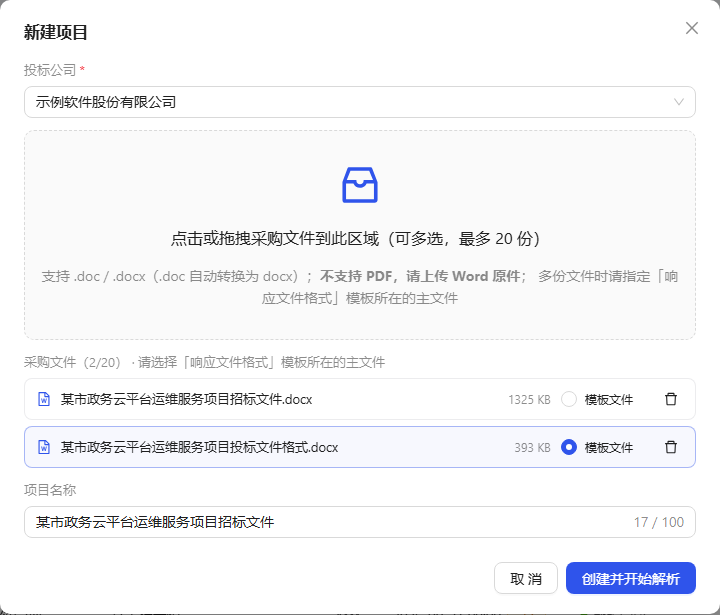The image size is (720, 615).
Task: Click the 采购文件（2/20）label text
Action: pyautogui.click(x=73, y=362)
